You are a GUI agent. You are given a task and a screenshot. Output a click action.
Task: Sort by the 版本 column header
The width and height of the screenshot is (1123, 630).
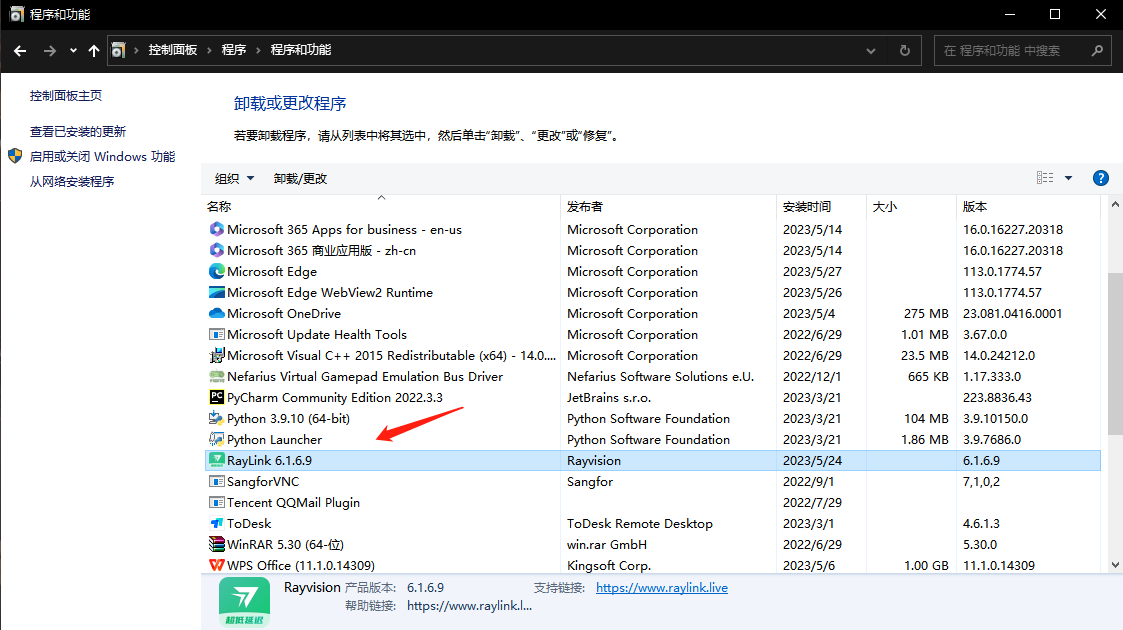[x=1028, y=207]
